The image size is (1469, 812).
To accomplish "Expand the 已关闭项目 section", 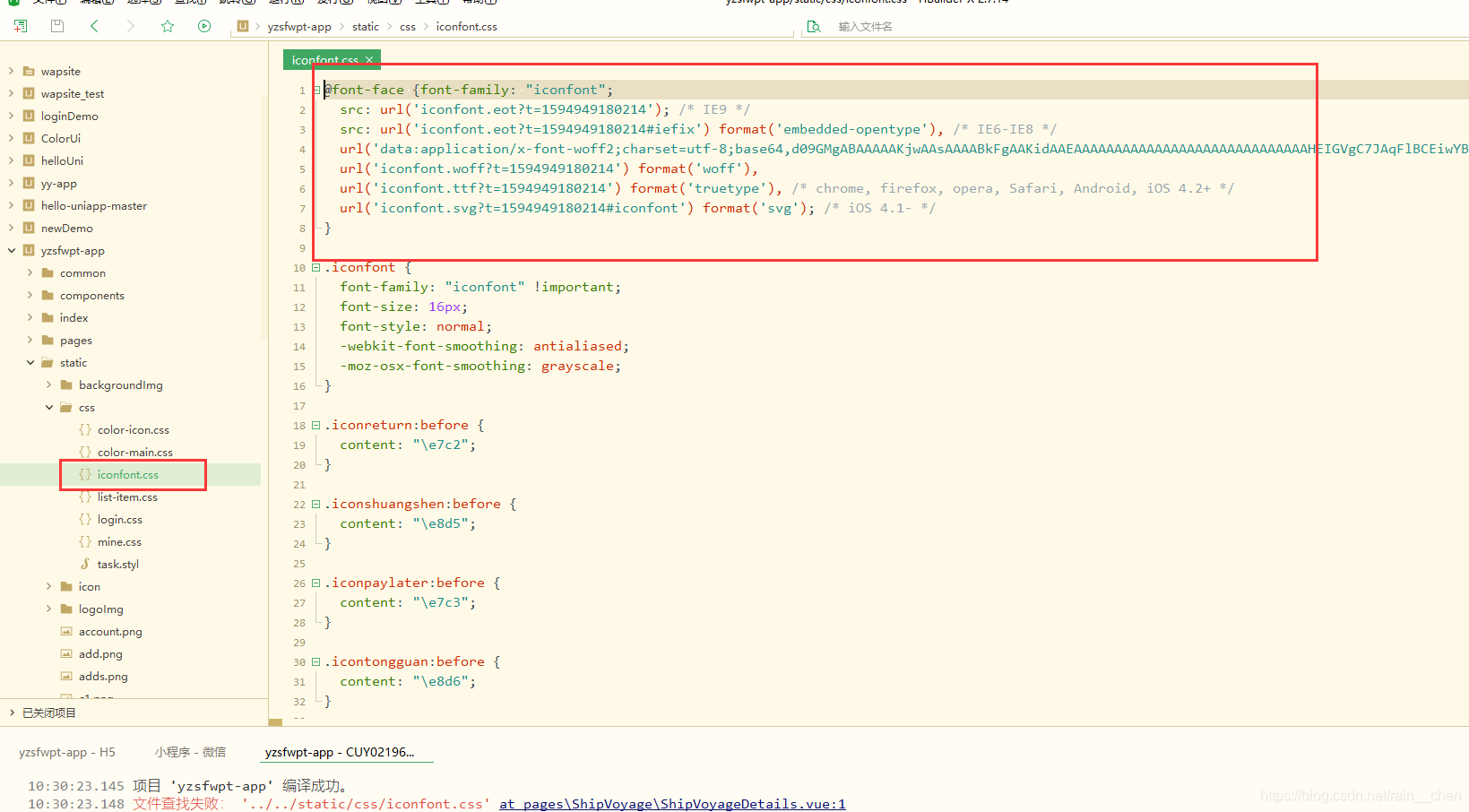I will pos(12,713).
